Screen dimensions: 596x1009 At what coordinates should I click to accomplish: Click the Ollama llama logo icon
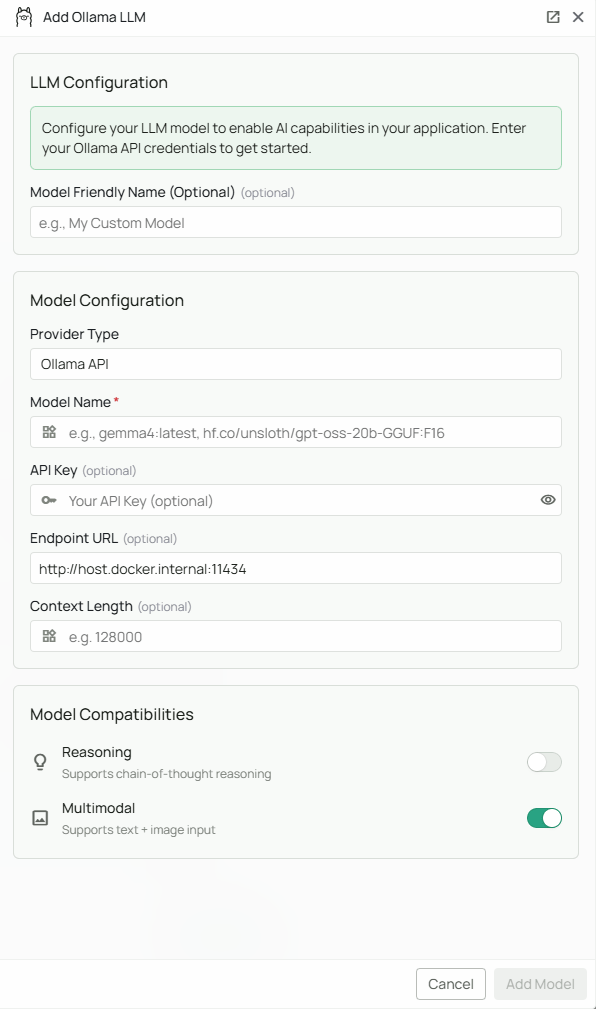[24, 17]
